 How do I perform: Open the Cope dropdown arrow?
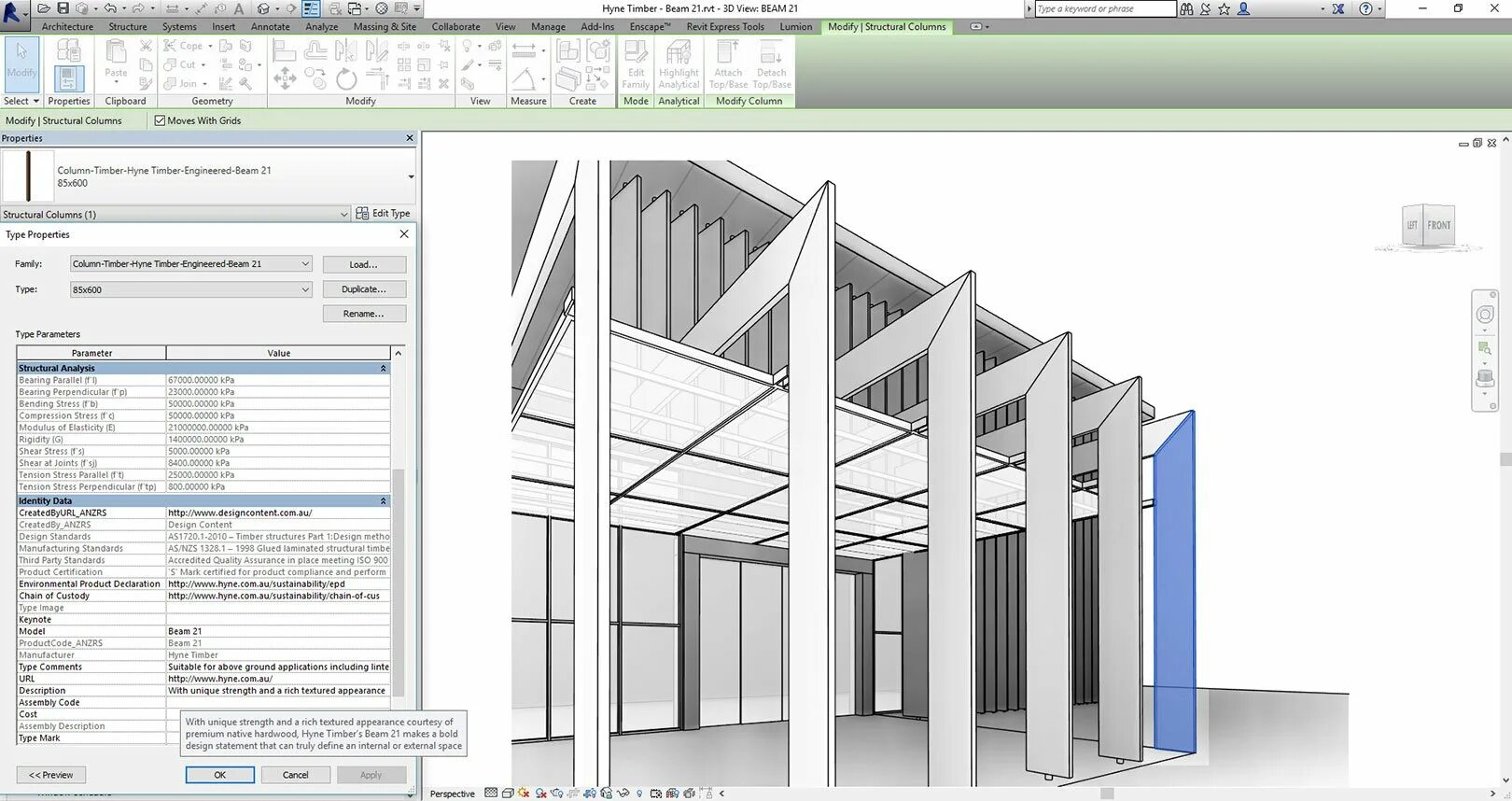pyautogui.click(x=210, y=46)
